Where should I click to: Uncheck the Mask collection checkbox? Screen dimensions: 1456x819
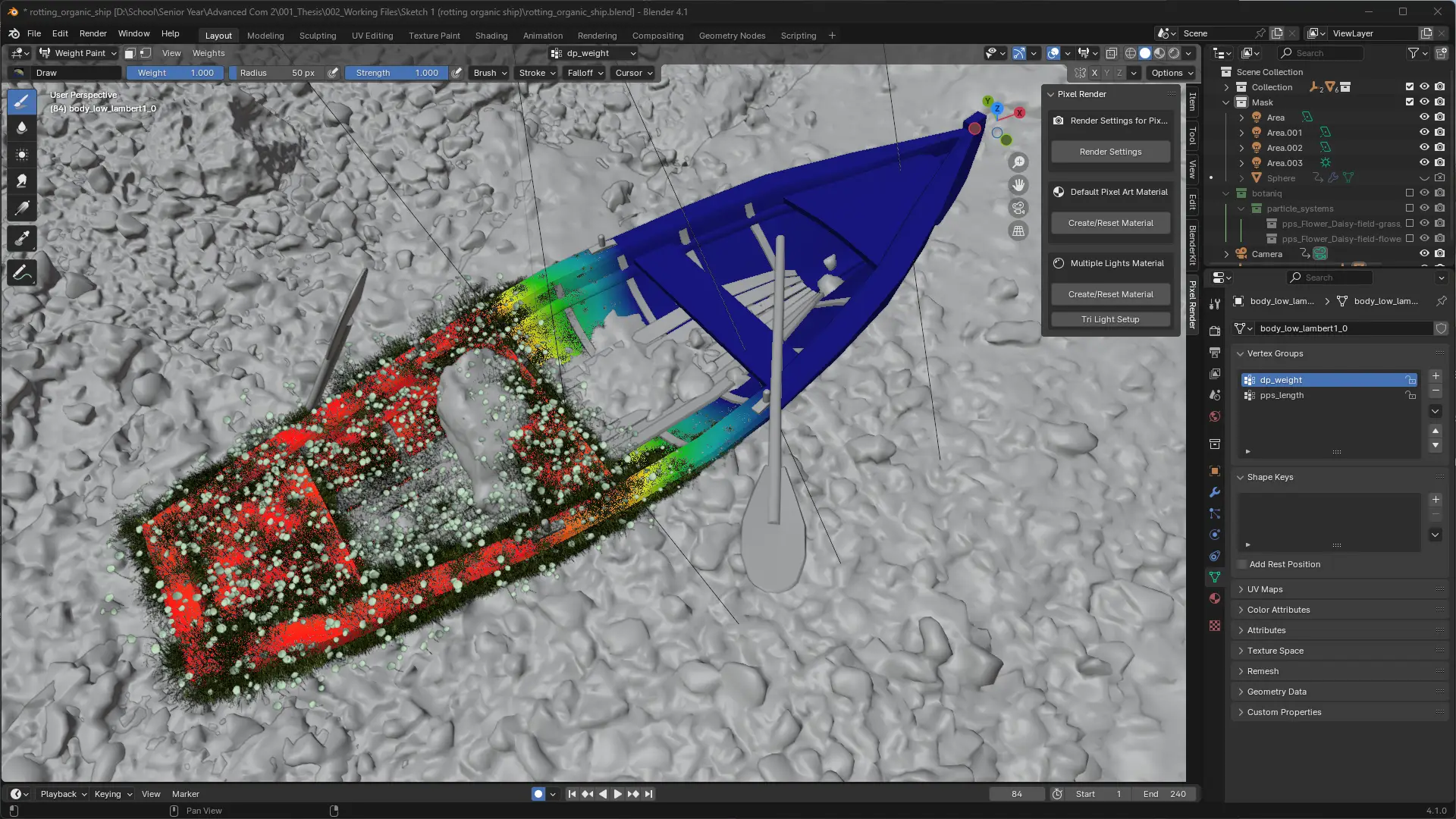pyautogui.click(x=1410, y=102)
